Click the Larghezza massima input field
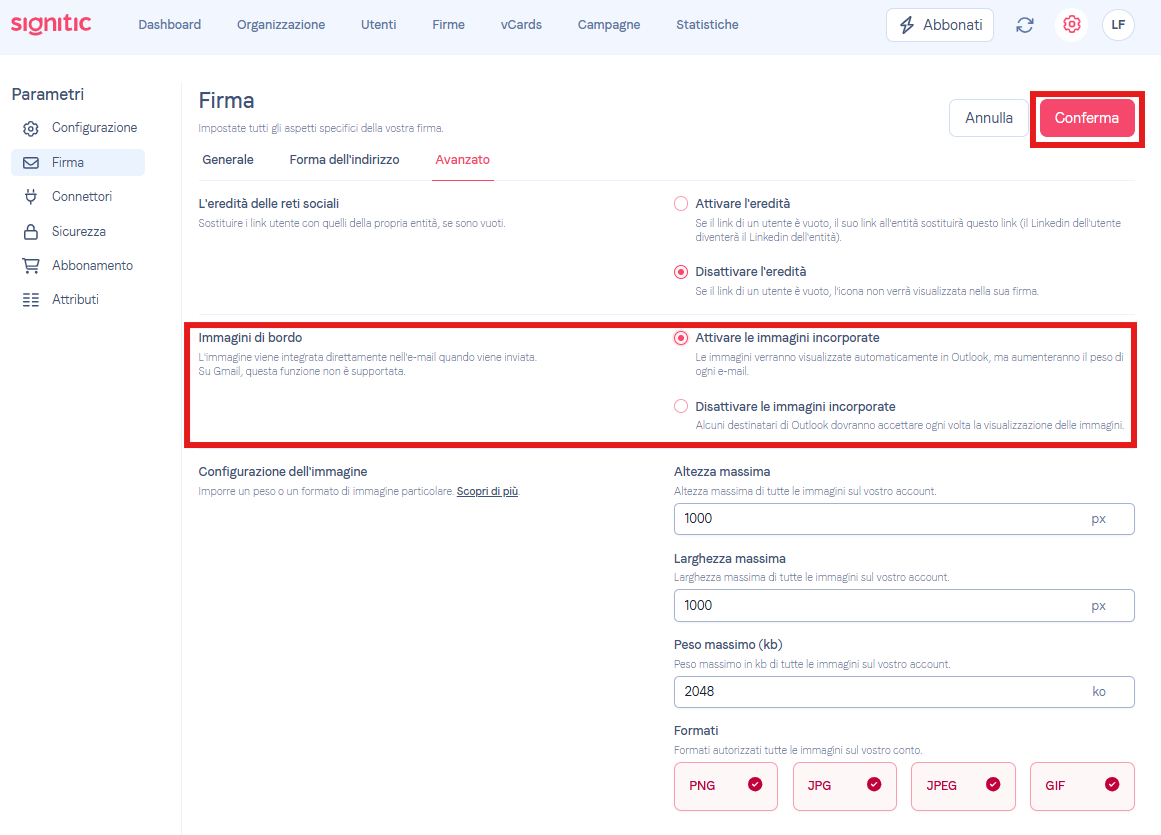The width and height of the screenshot is (1161, 835). click(x=904, y=606)
